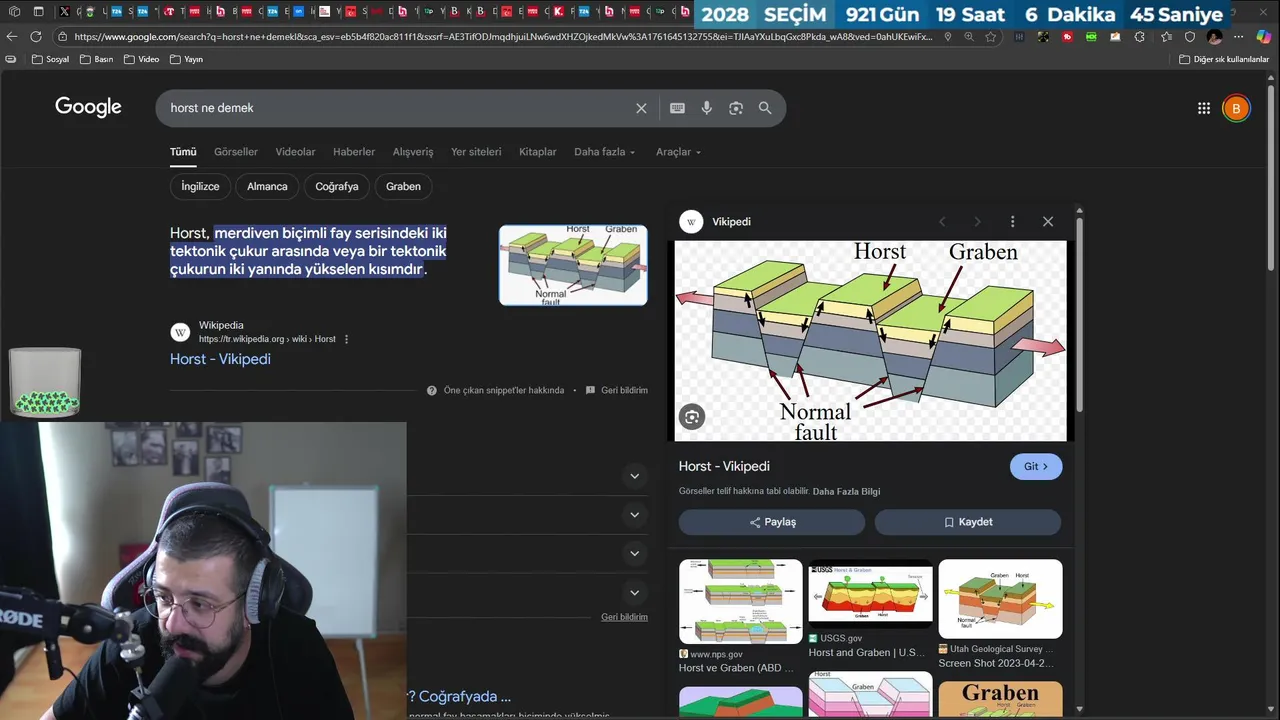Open the Google apps grid

(x=1204, y=108)
